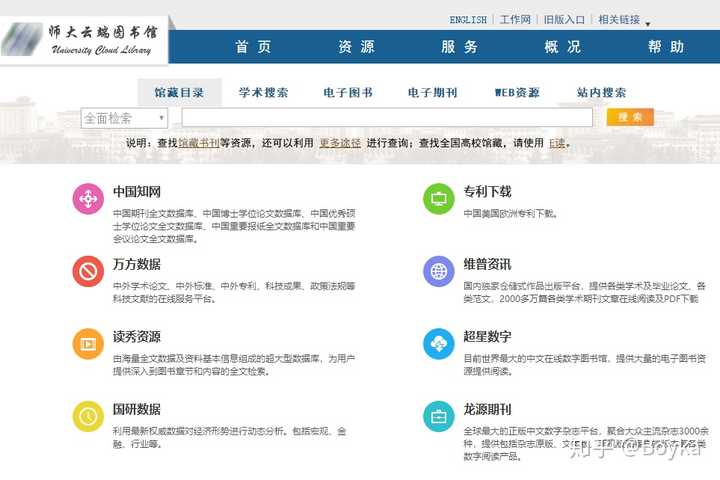
Task: Click the 万方数据 description starting 中外学术论文
Action: pos(234,293)
